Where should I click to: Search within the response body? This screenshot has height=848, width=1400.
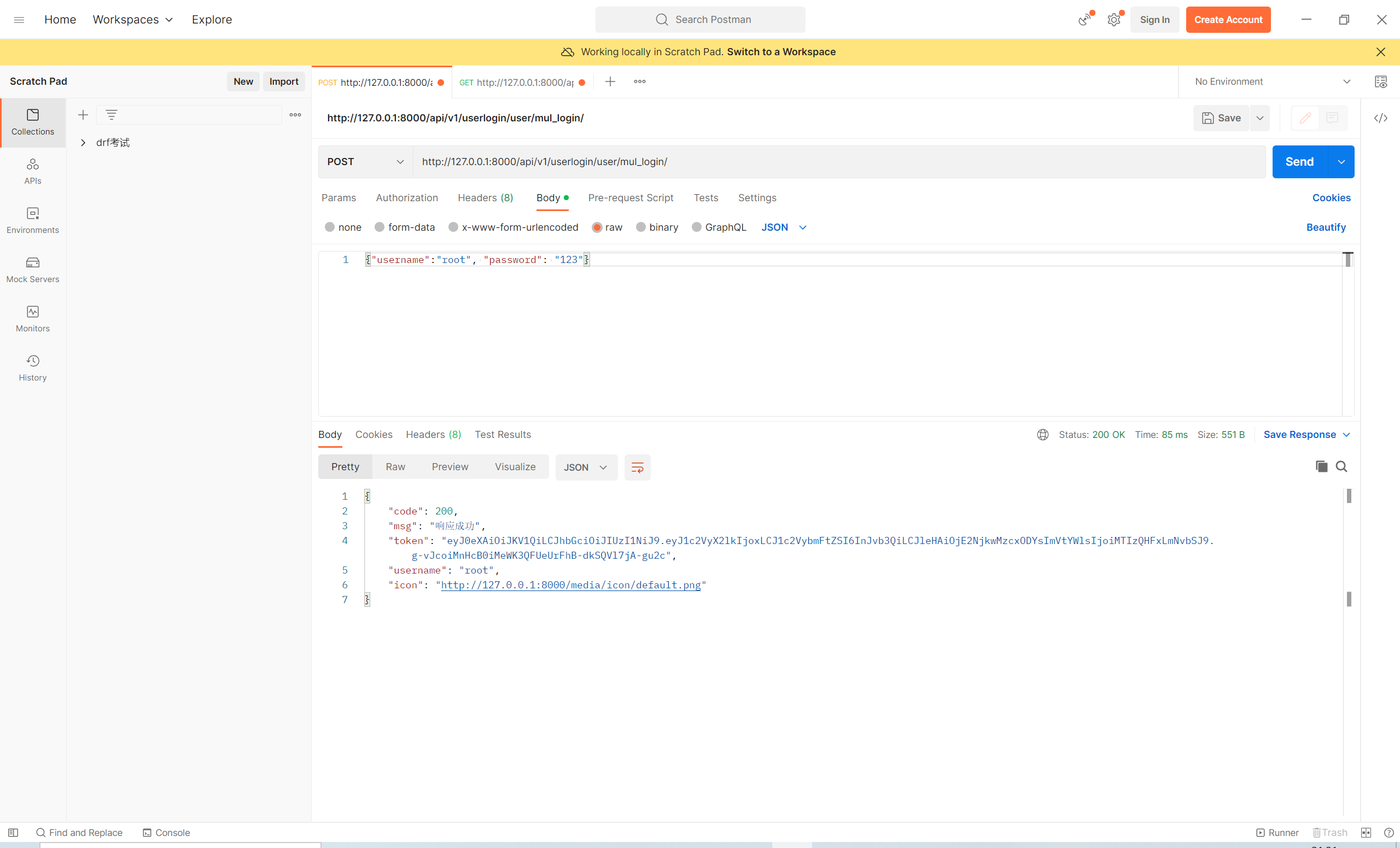(x=1341, y=466)
